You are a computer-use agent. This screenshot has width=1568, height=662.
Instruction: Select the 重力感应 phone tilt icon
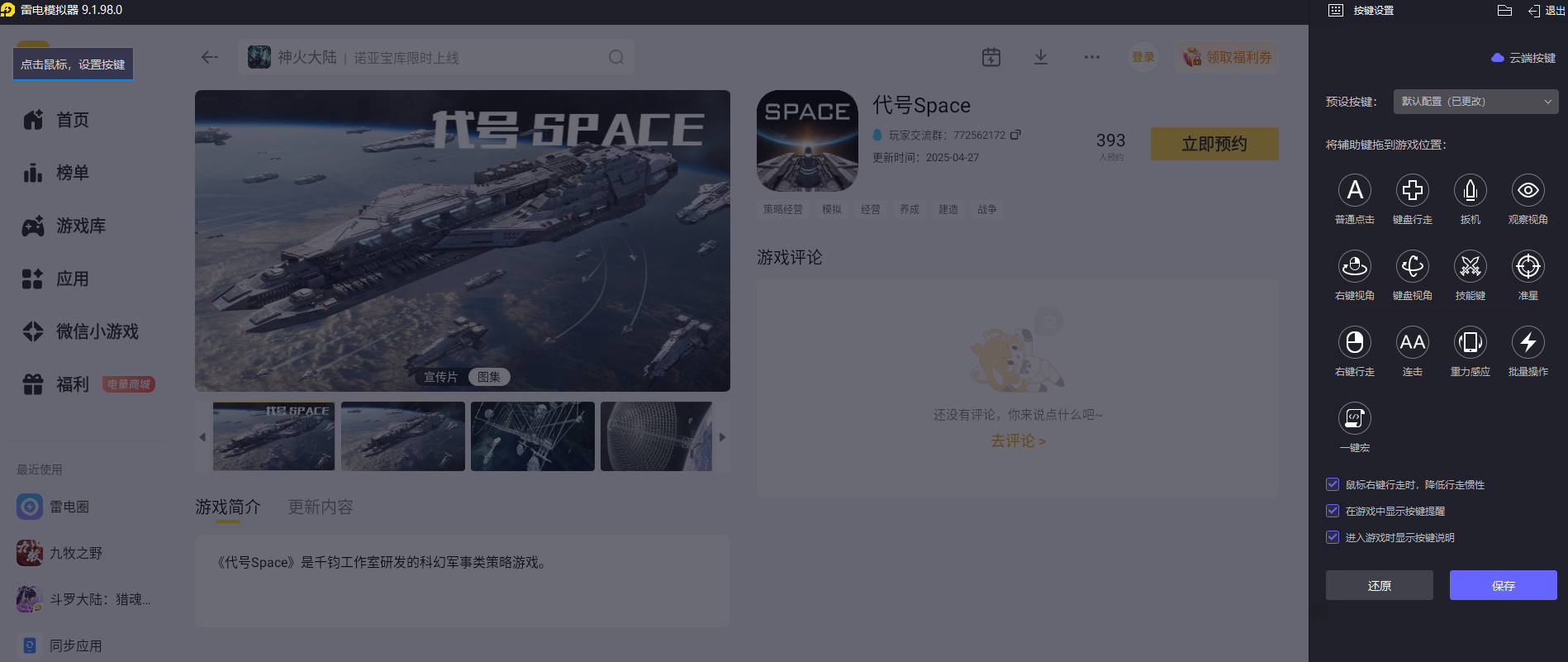point(1470,342)
